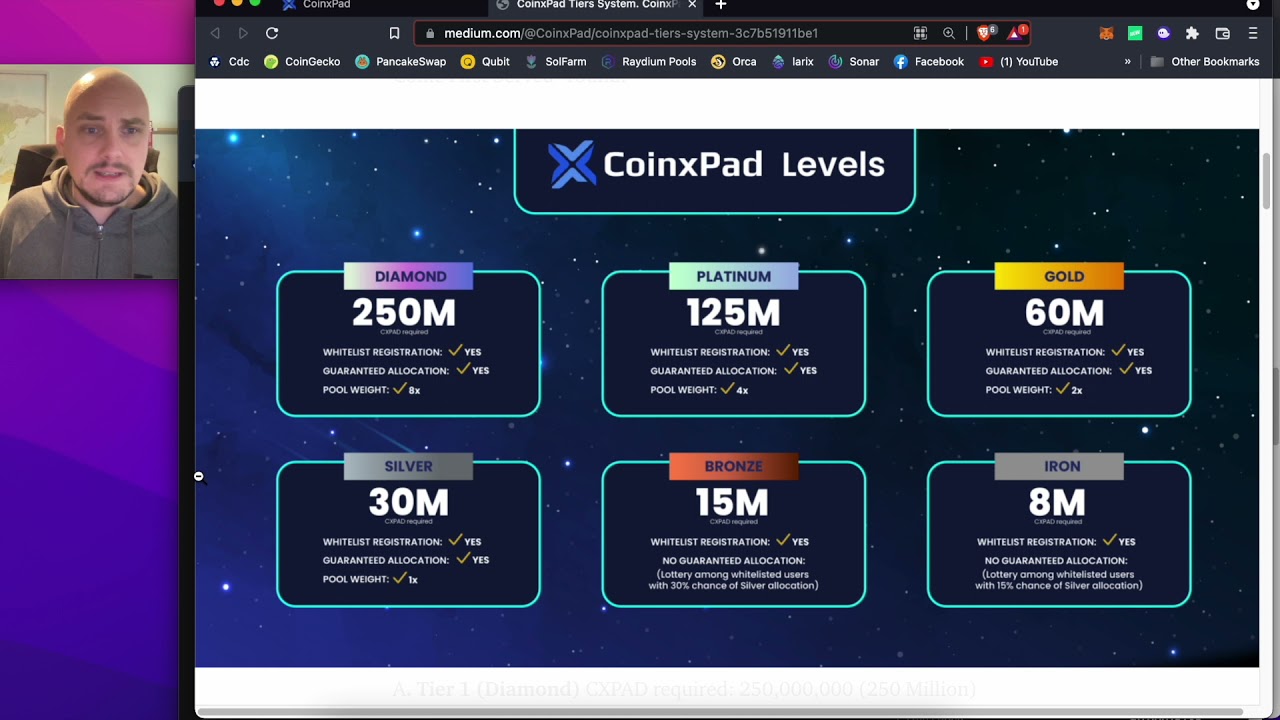
Task: Open the MetaMask fox extension
Action: pyautogui.click(x=1106, y=33)
